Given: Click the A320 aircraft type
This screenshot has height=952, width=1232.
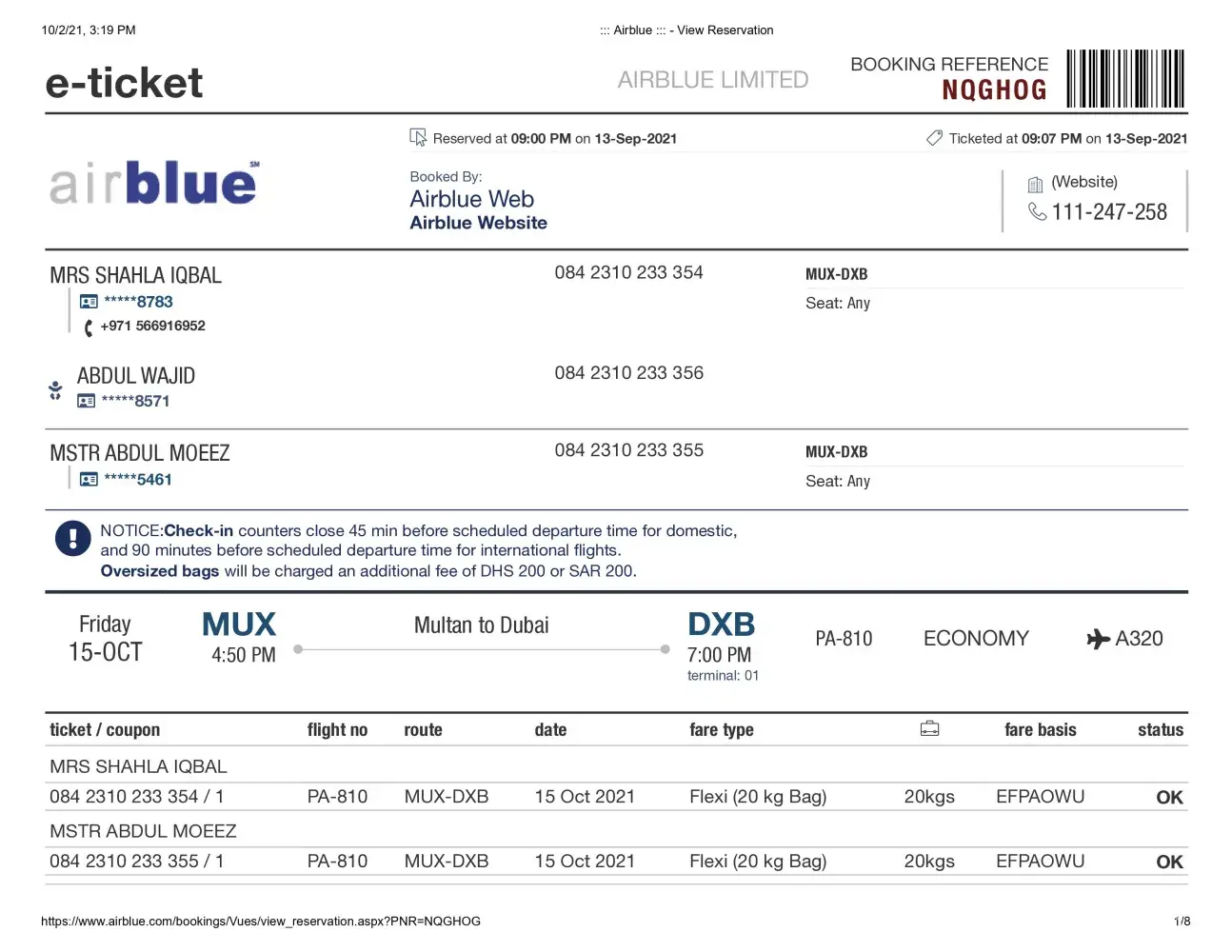Looking at the screenshot, I should click(1140, 639).
